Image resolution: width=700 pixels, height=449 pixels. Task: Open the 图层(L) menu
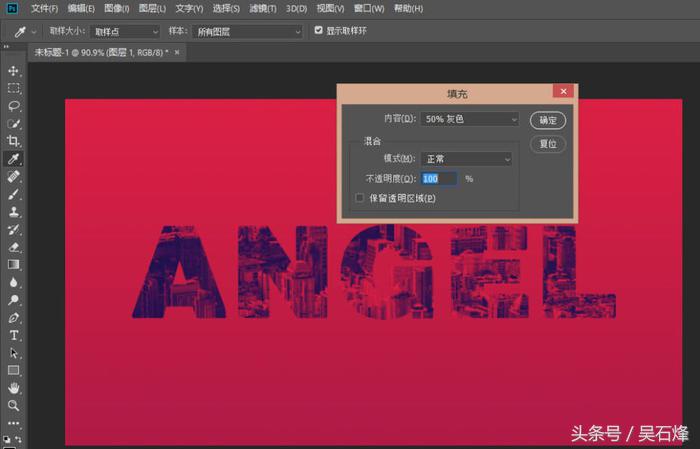152,8
